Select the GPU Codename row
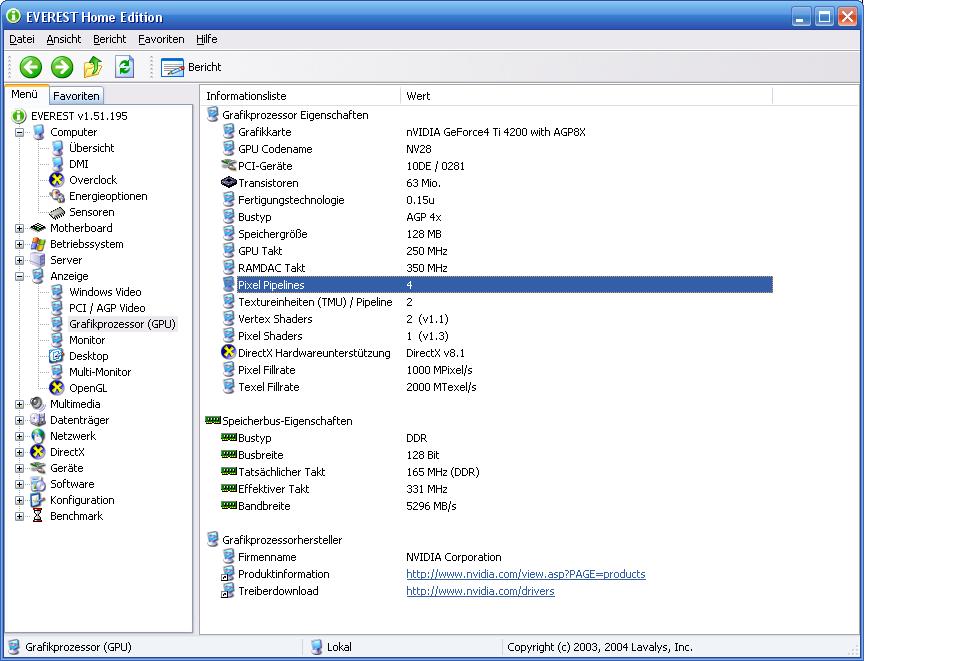The image size is (959, 661). click(497, 149)
